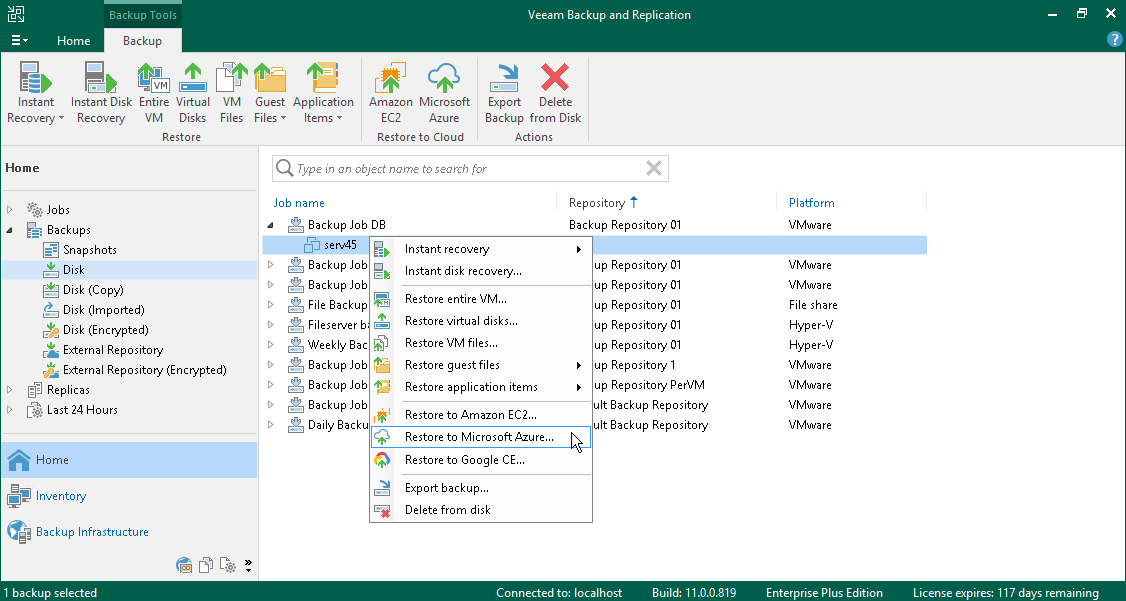Expand the File Backup job row
The image size is (1126, 601).
click(270, 305)
